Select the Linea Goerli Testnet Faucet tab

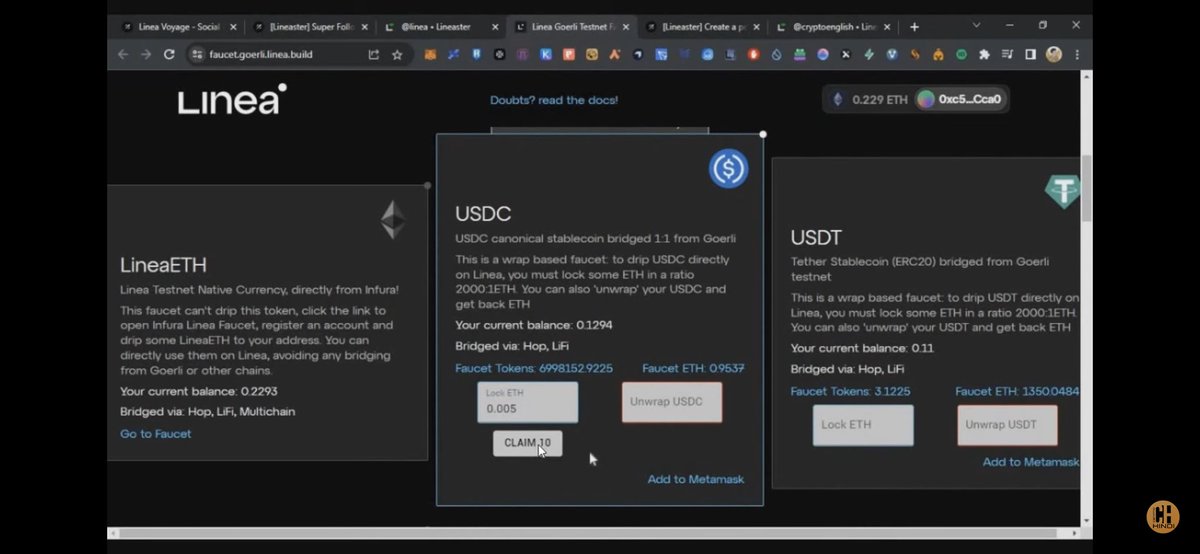click(570, 27)
